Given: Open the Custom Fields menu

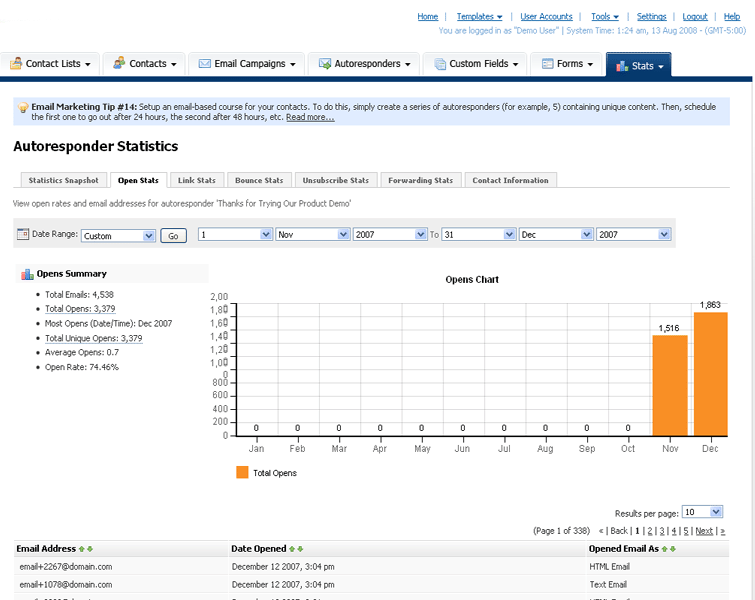Looking at the screenshot, I should click(x=475, y=64).
